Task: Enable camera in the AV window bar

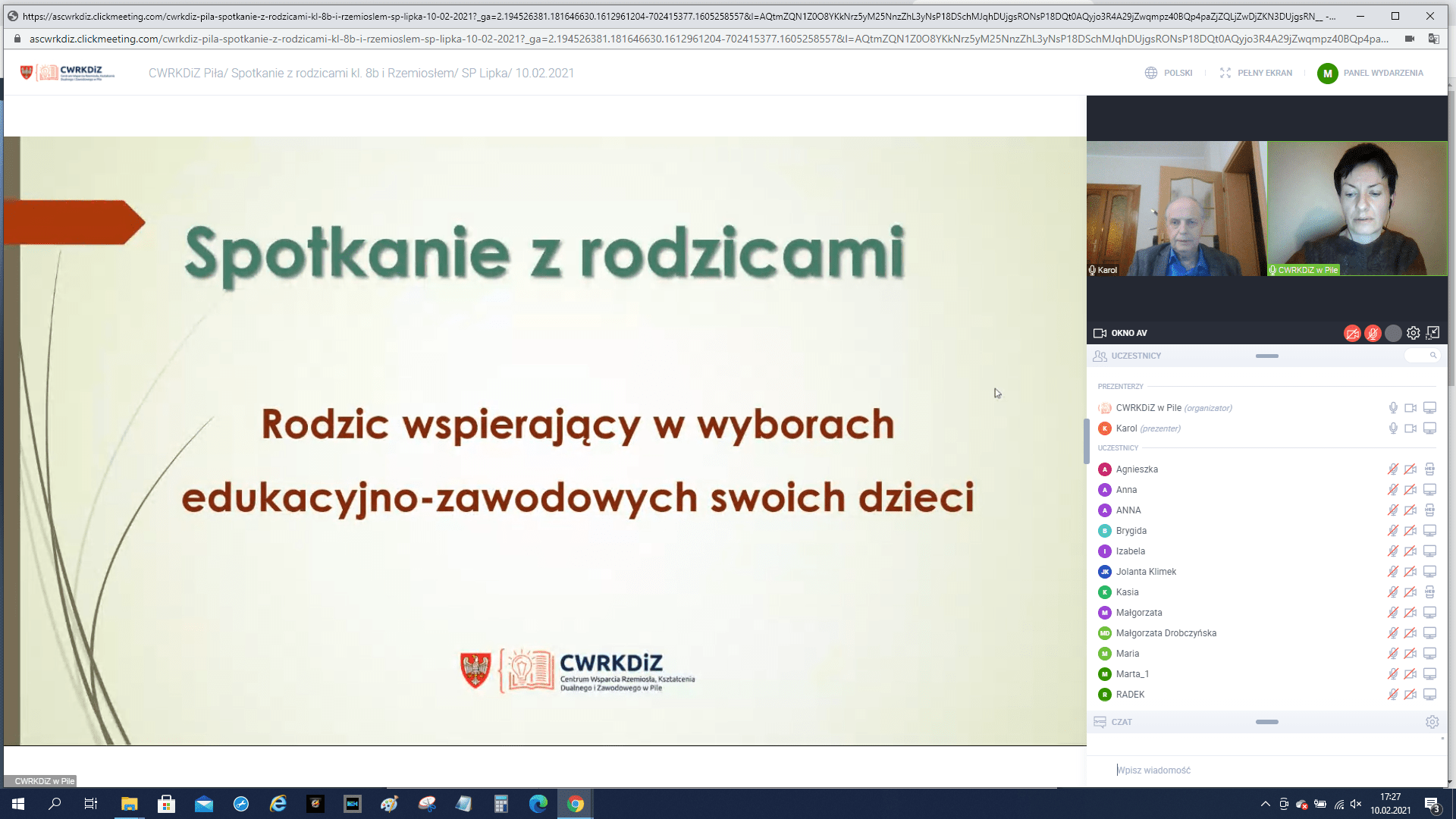Action: [x=1352, y=334]
